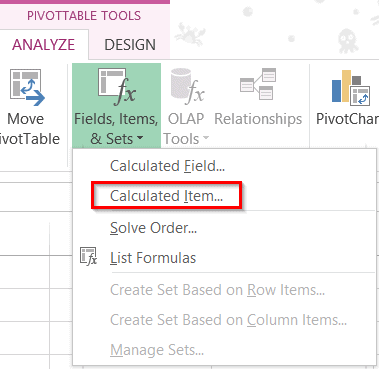Click Create Set Based on Column Items...
379x369 pixels.
click(228, 320)
